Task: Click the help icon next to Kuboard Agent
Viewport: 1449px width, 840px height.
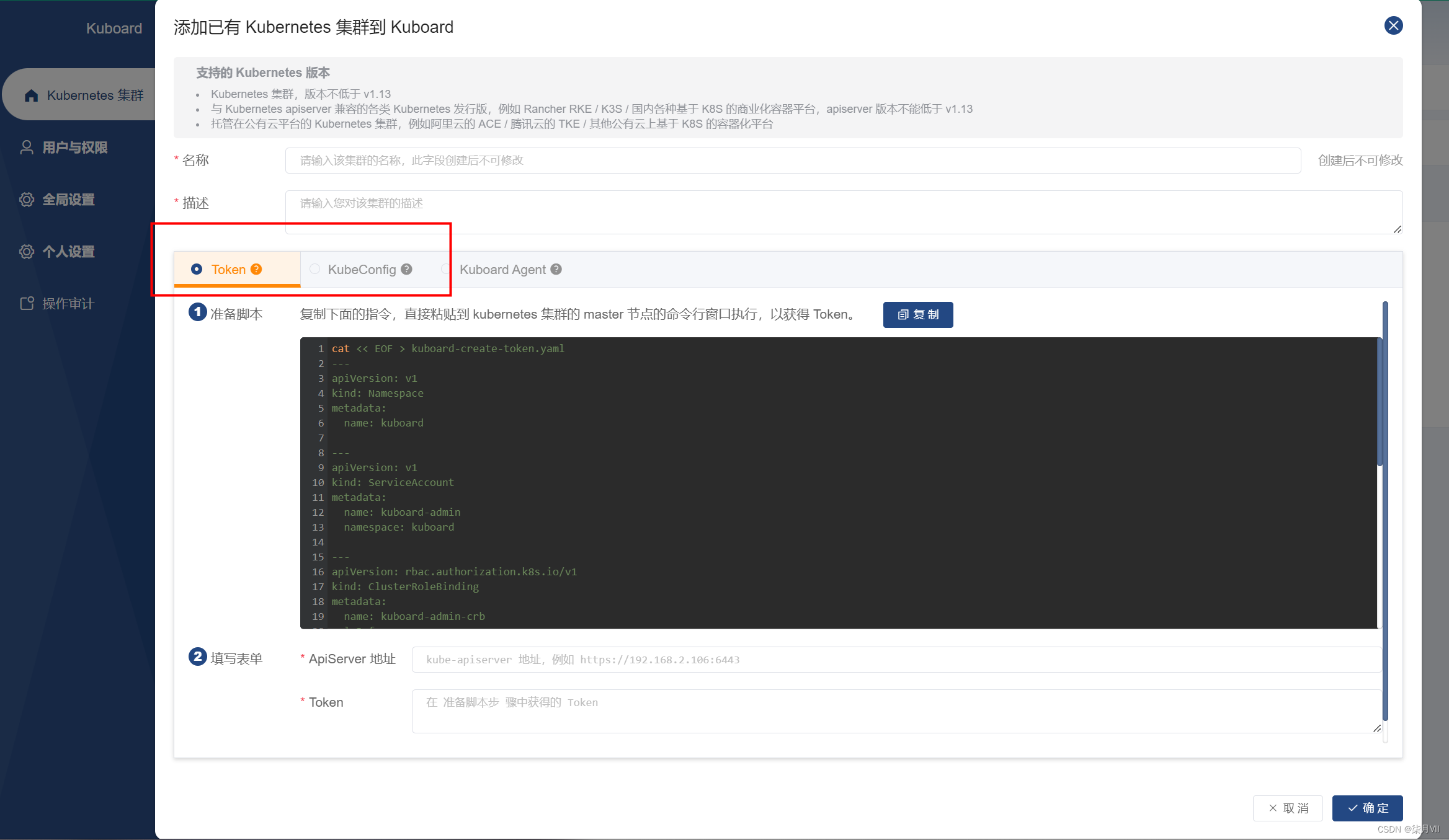Action: tap(556, 269)
